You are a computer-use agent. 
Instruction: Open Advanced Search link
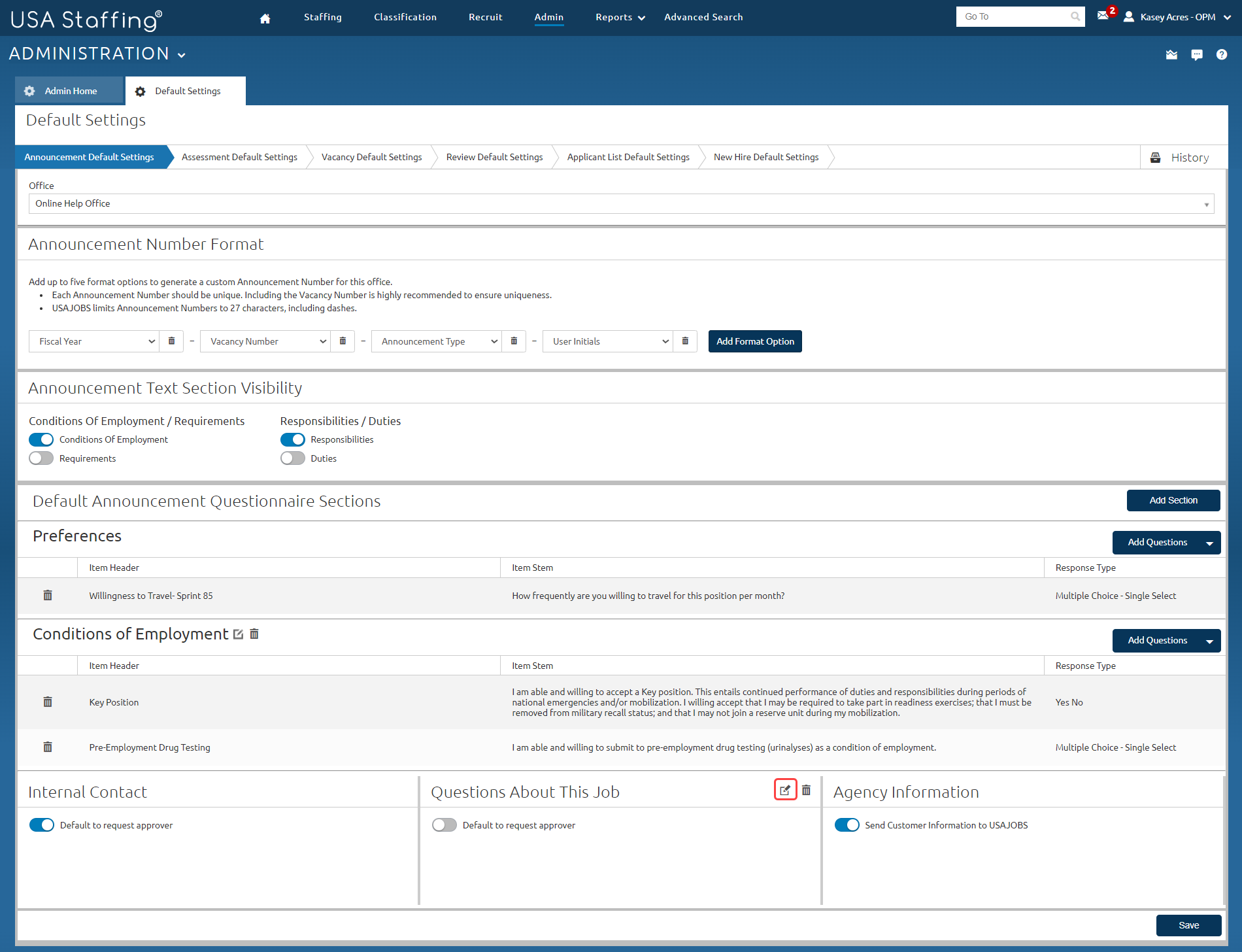click(x=703, y=17)
